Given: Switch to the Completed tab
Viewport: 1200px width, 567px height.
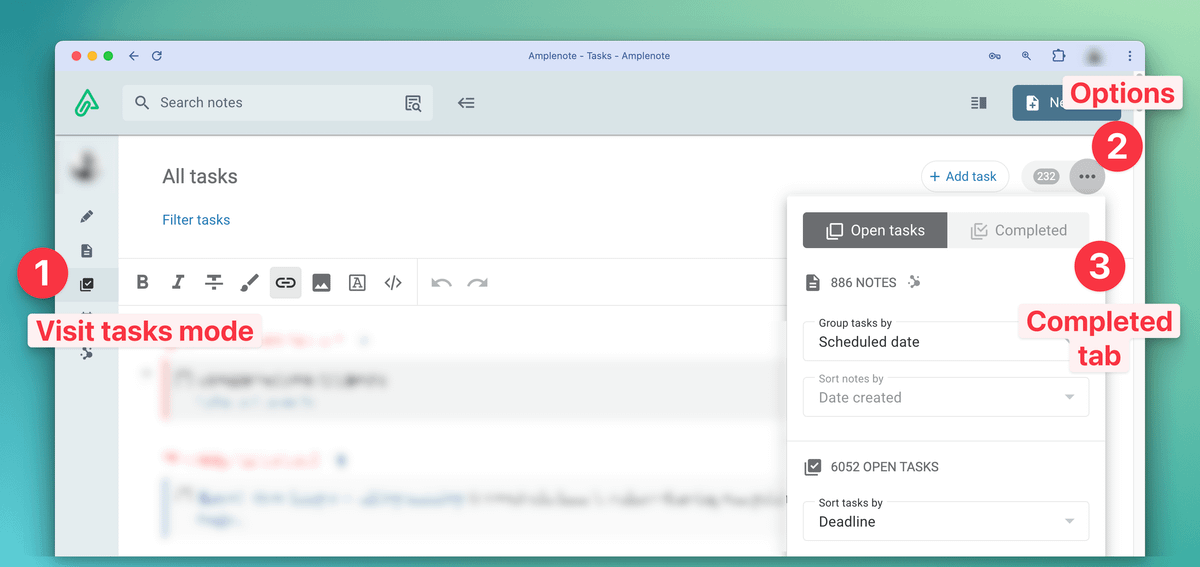Looking at the screenshot, I should [1018, 230].
